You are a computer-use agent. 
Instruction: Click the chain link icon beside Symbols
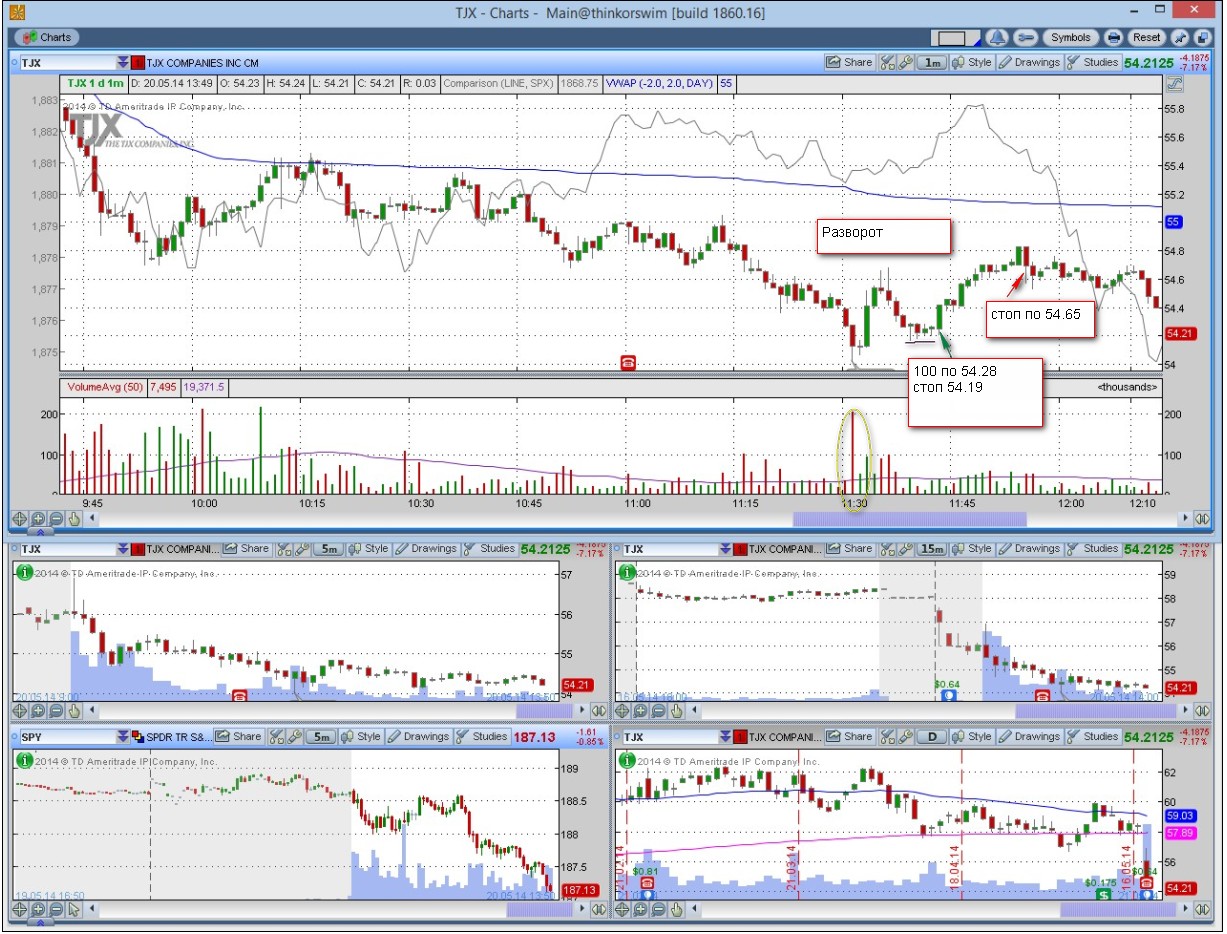click(x=1025, y=37)
